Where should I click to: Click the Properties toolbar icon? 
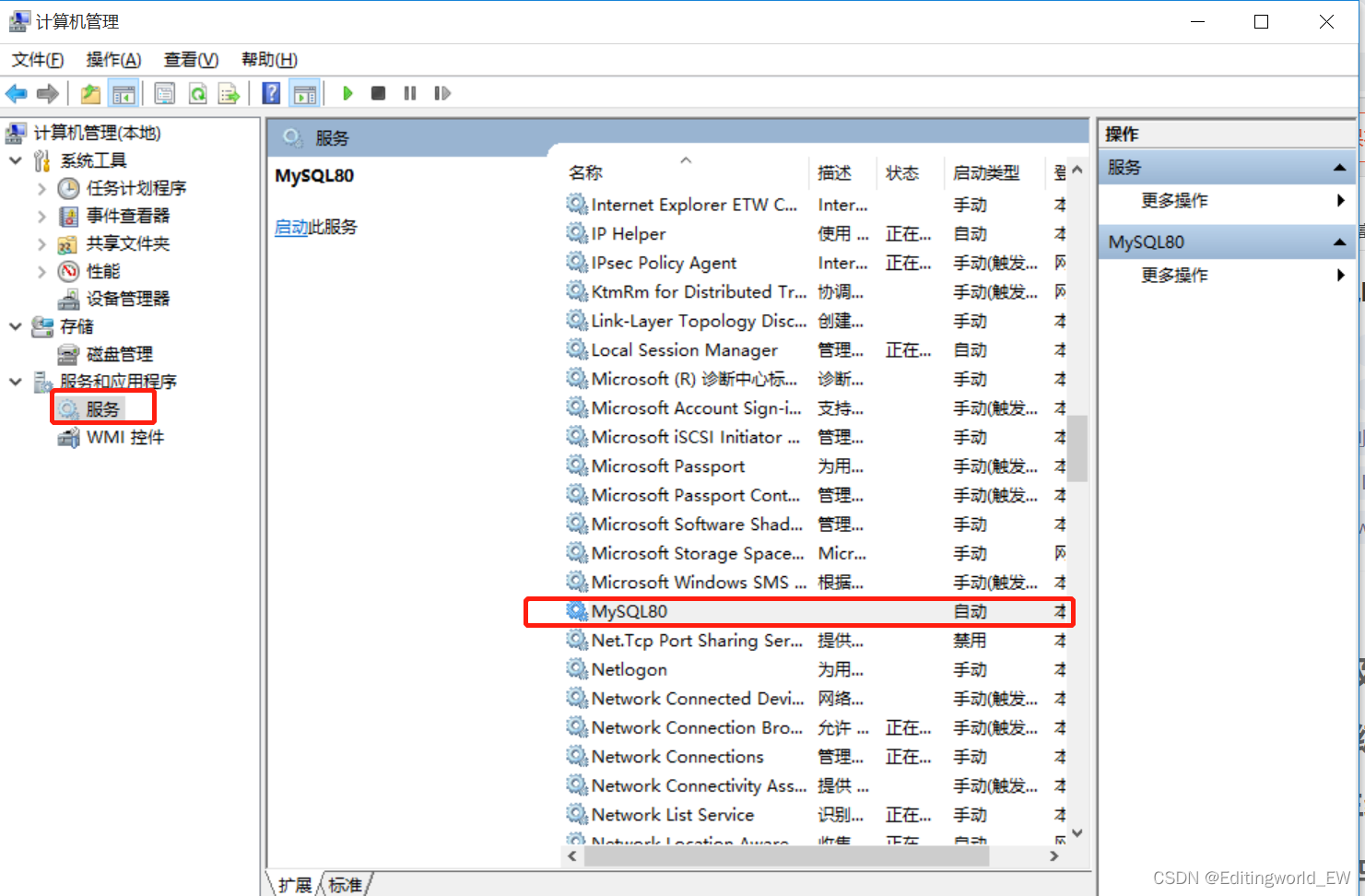(x=164, y=92)
